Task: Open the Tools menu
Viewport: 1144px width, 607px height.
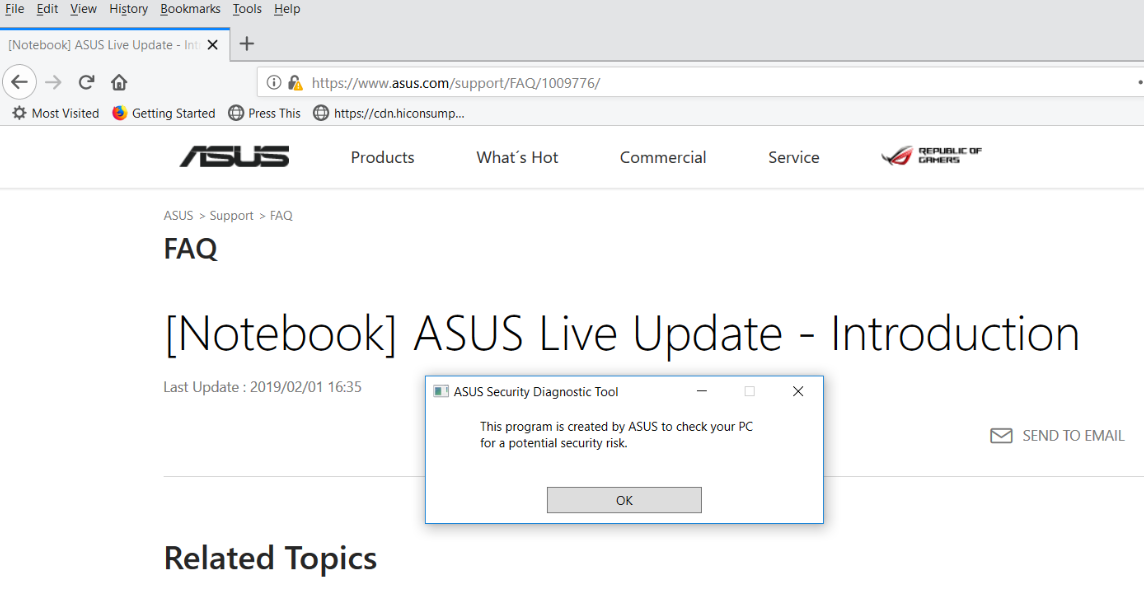Action: pos(247,9)
